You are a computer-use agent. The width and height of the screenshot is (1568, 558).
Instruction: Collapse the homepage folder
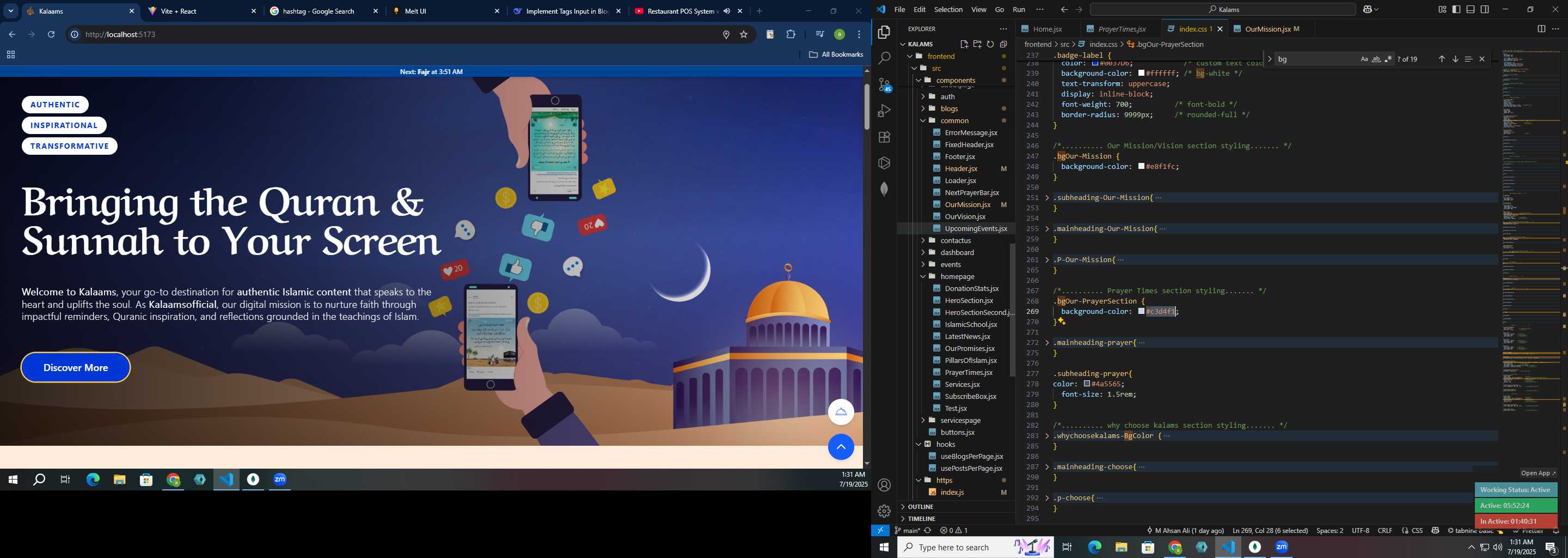957,277
